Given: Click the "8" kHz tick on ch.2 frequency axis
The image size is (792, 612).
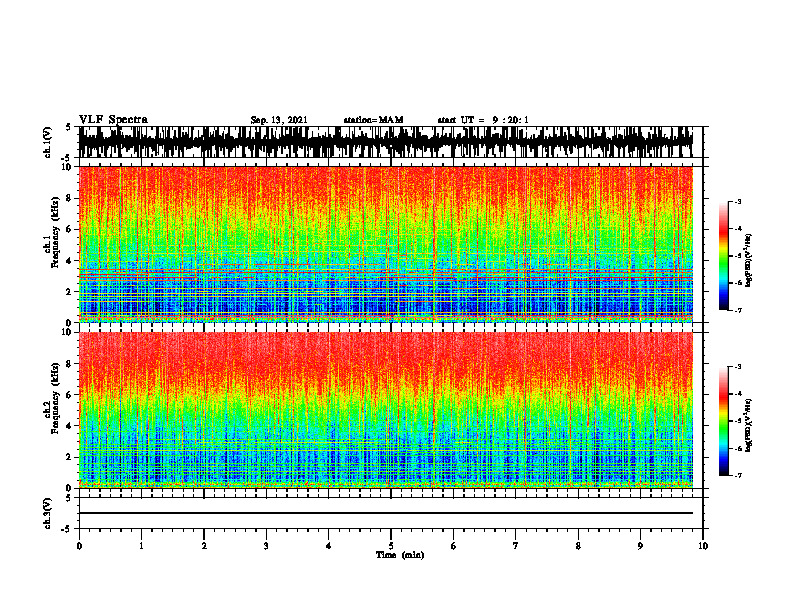Looking at the screenshot, I should (70, 364).
